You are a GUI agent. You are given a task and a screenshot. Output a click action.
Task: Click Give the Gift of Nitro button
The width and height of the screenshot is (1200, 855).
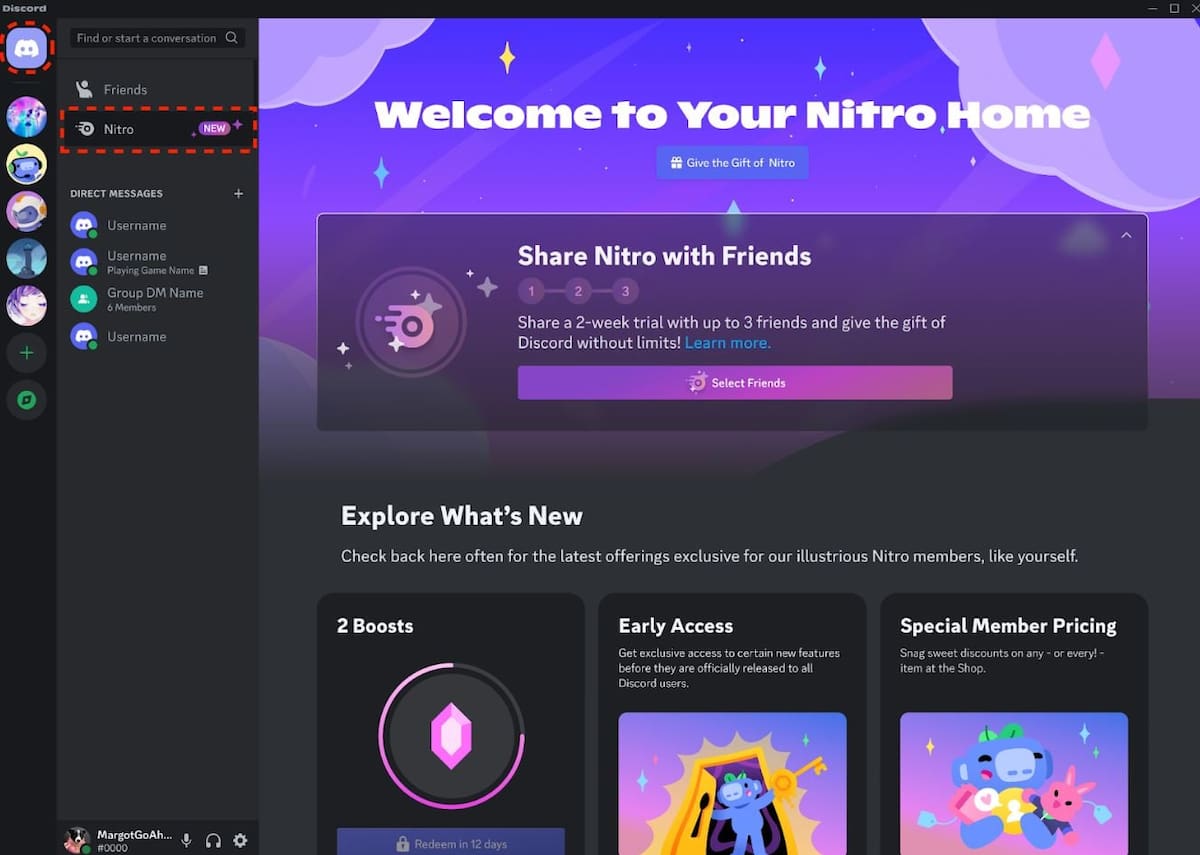732,163
